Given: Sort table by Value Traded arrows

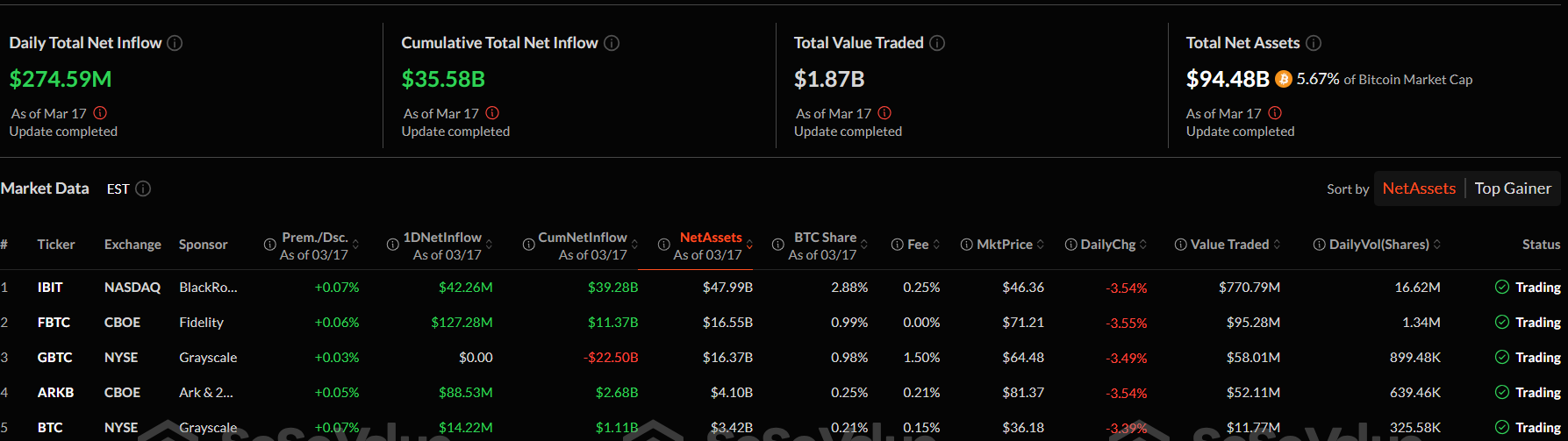Looking at the screenshot, I should pos(1277,245).
